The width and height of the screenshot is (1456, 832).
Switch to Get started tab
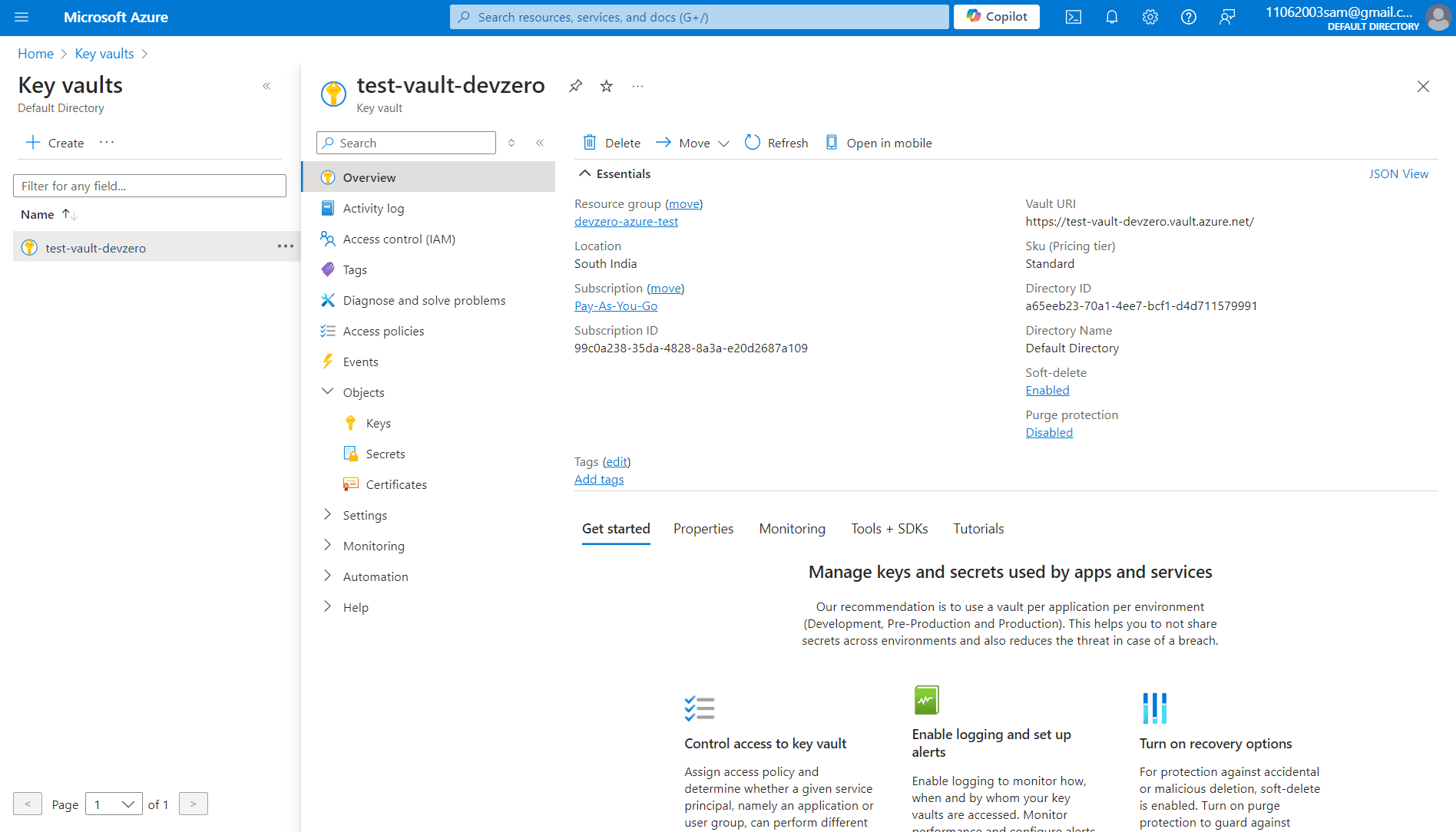616,529
